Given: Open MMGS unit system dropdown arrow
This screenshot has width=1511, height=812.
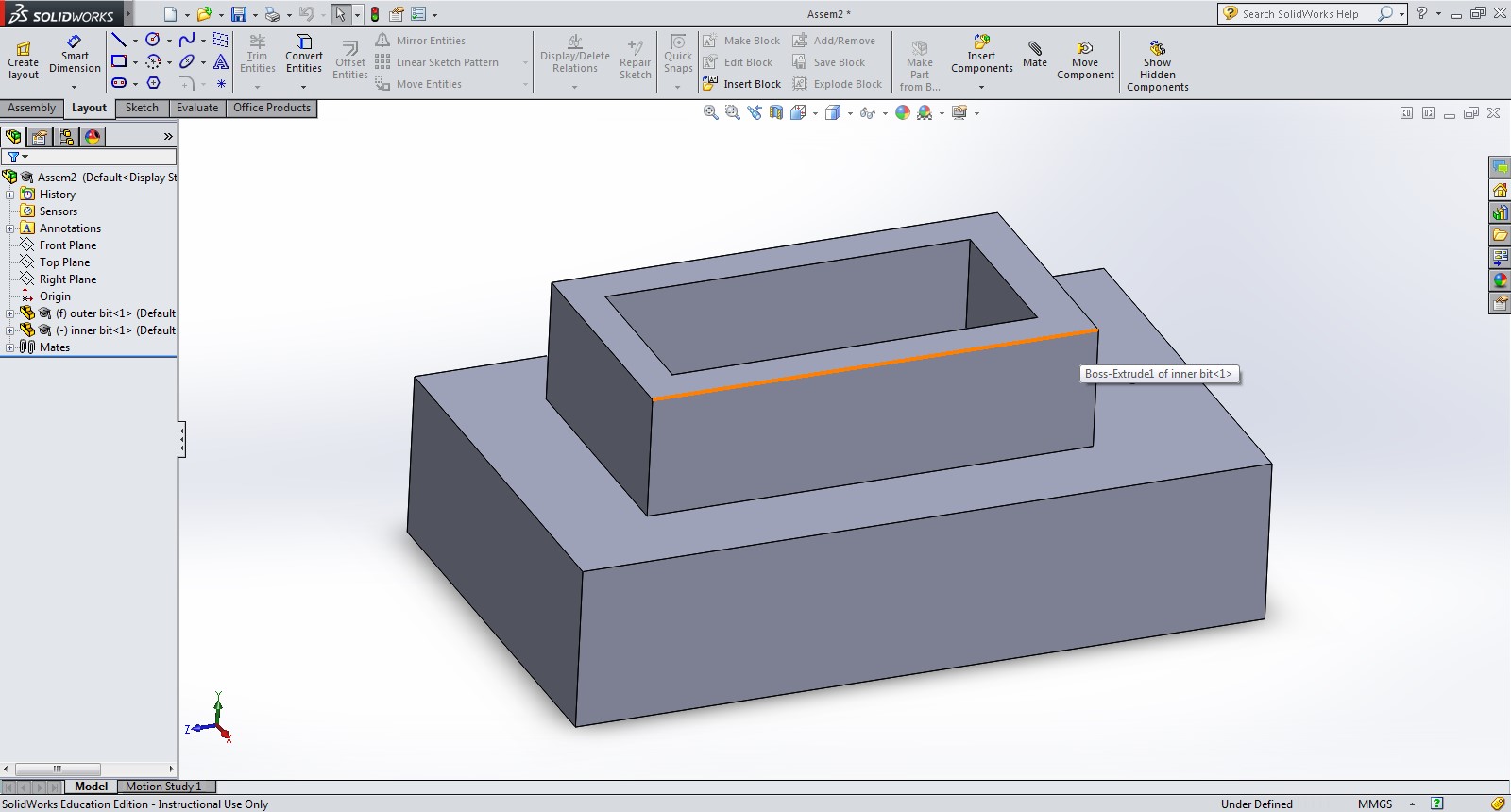Looking at the screenshot, I should pyautogui.click(x=1412, y=804).
